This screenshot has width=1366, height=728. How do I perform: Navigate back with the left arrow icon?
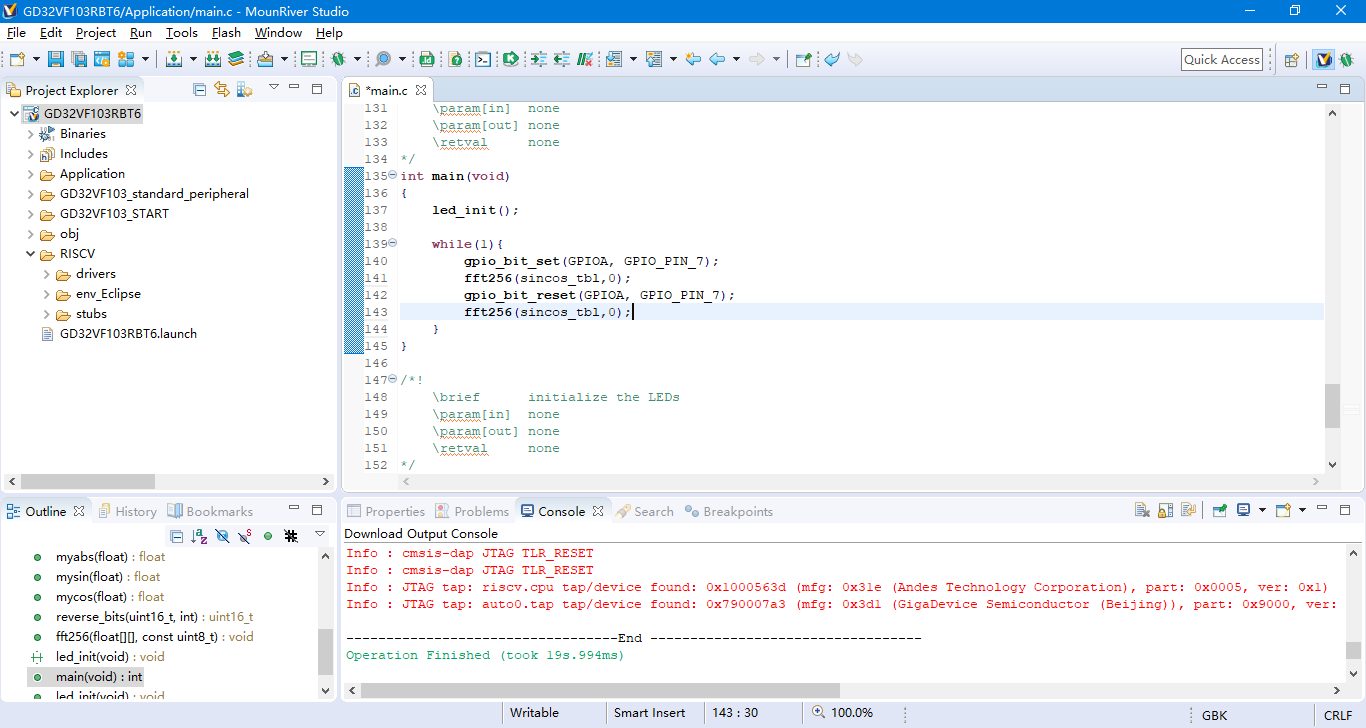point(717,59)
